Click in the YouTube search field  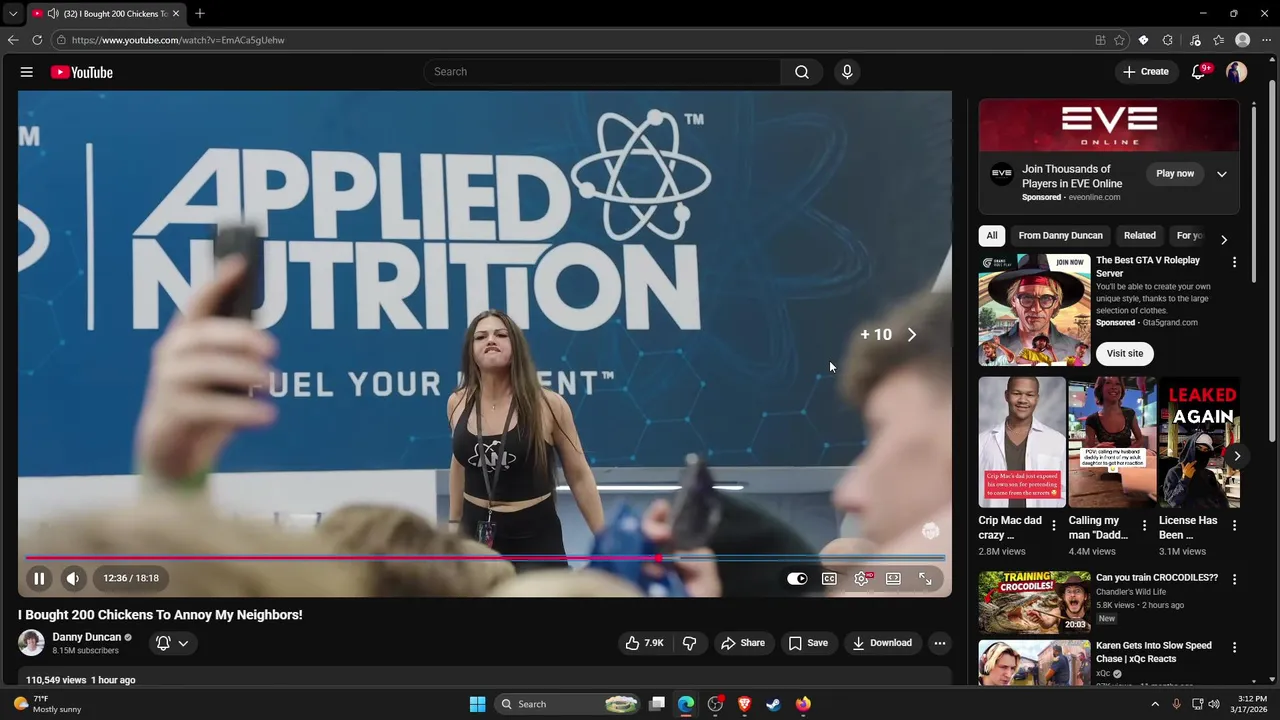point(603,72)
